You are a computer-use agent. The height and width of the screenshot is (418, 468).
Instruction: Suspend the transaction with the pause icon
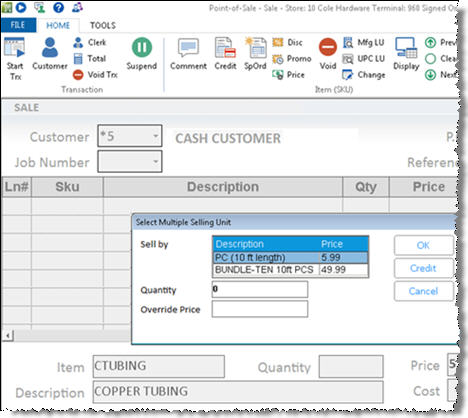tap(142, 54)
